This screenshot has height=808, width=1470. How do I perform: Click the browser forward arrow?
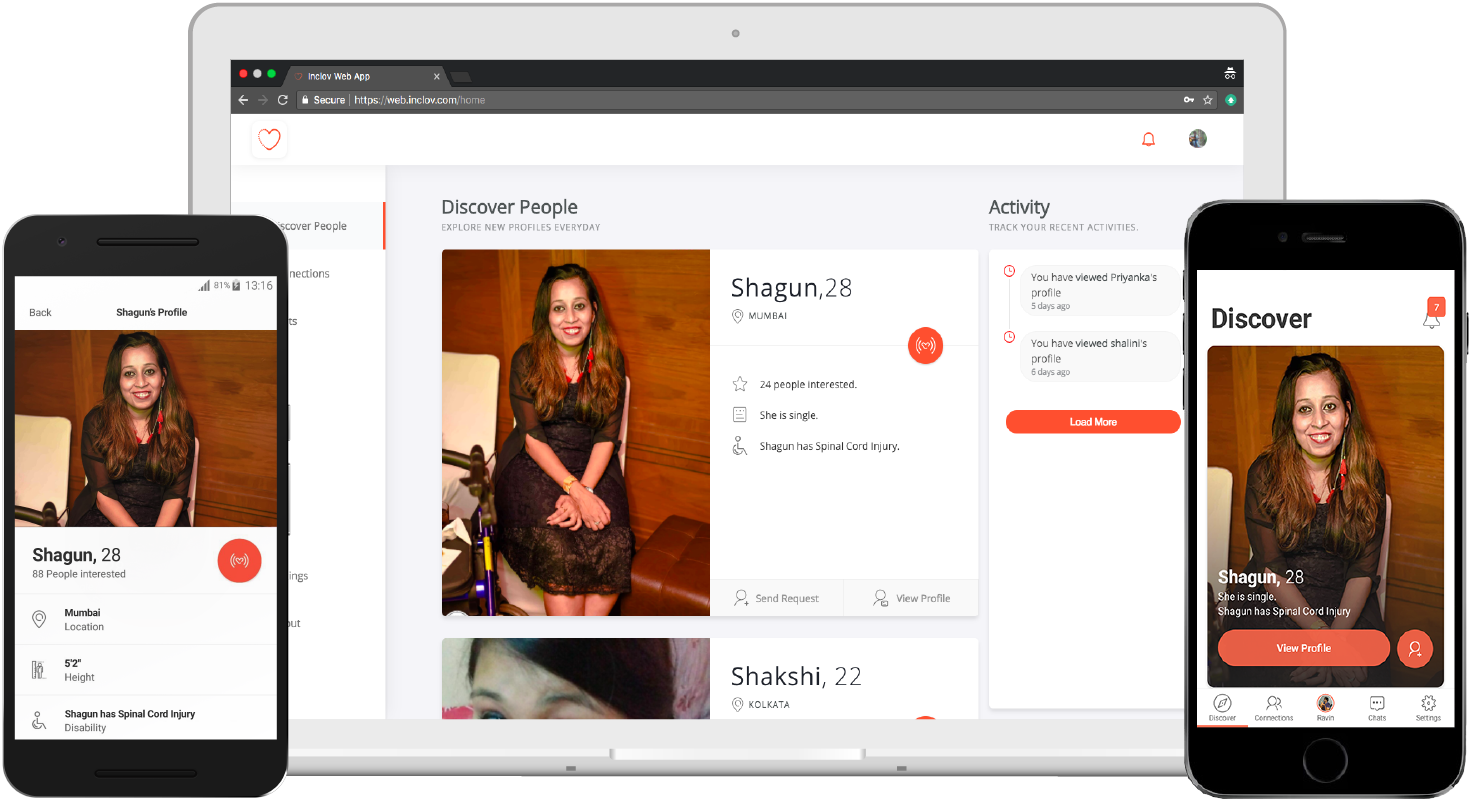pos(263,100)
